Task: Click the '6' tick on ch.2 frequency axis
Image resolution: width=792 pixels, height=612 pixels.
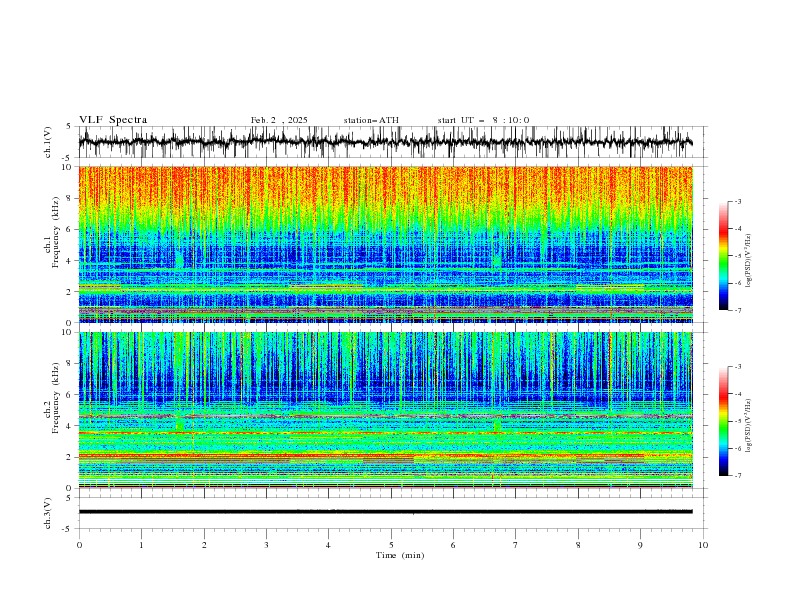Action: tap(71, 394)
